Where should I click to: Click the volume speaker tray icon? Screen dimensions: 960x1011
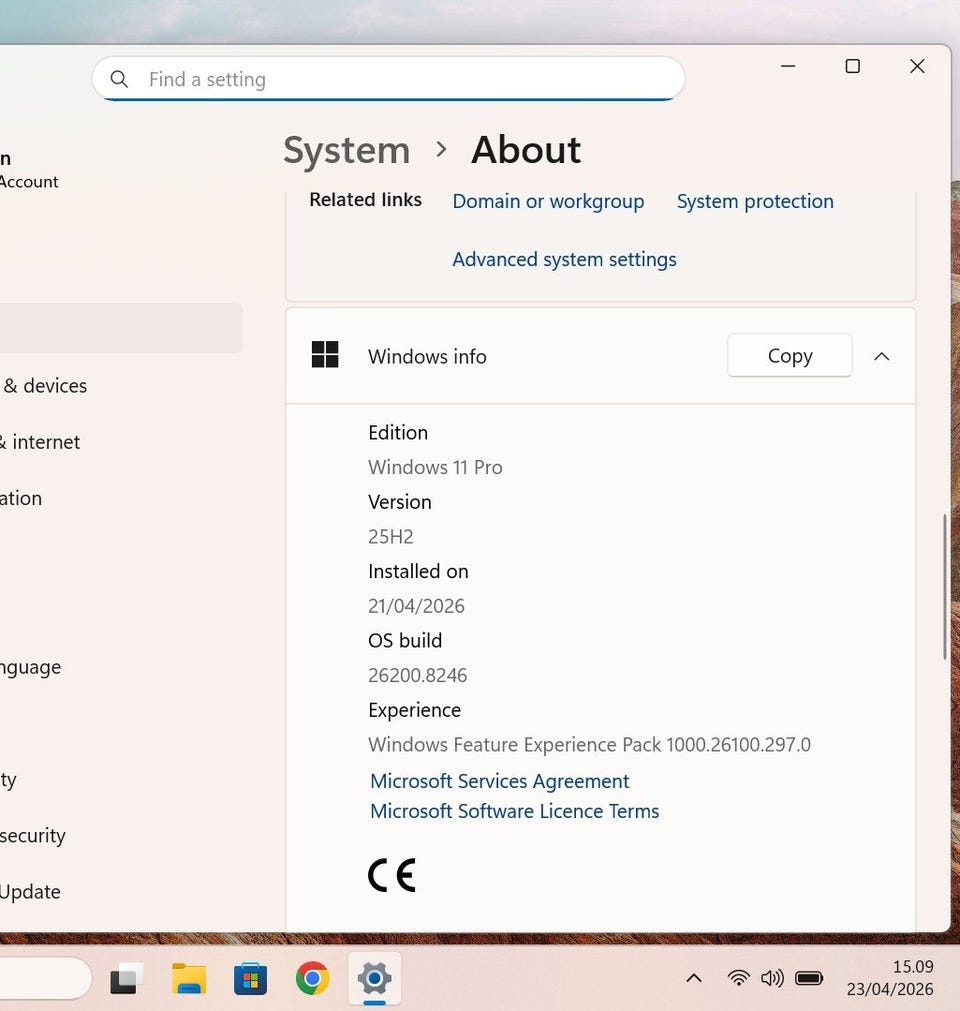click(x=772, y=978)
